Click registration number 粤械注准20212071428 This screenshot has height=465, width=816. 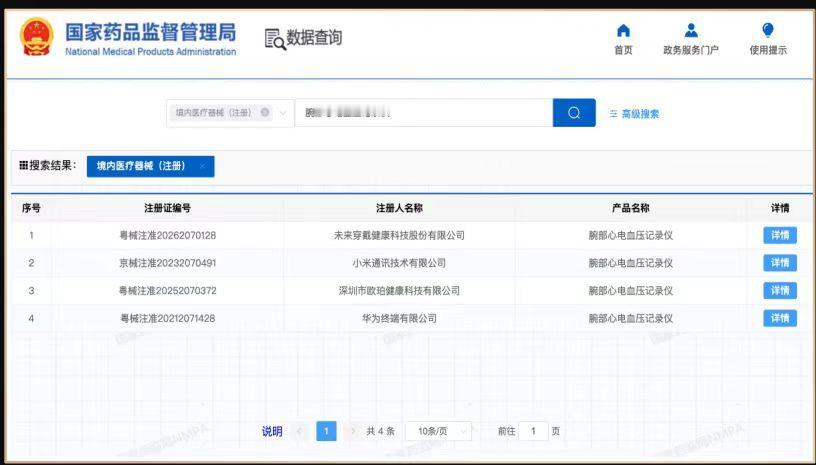tap(168, 318)
